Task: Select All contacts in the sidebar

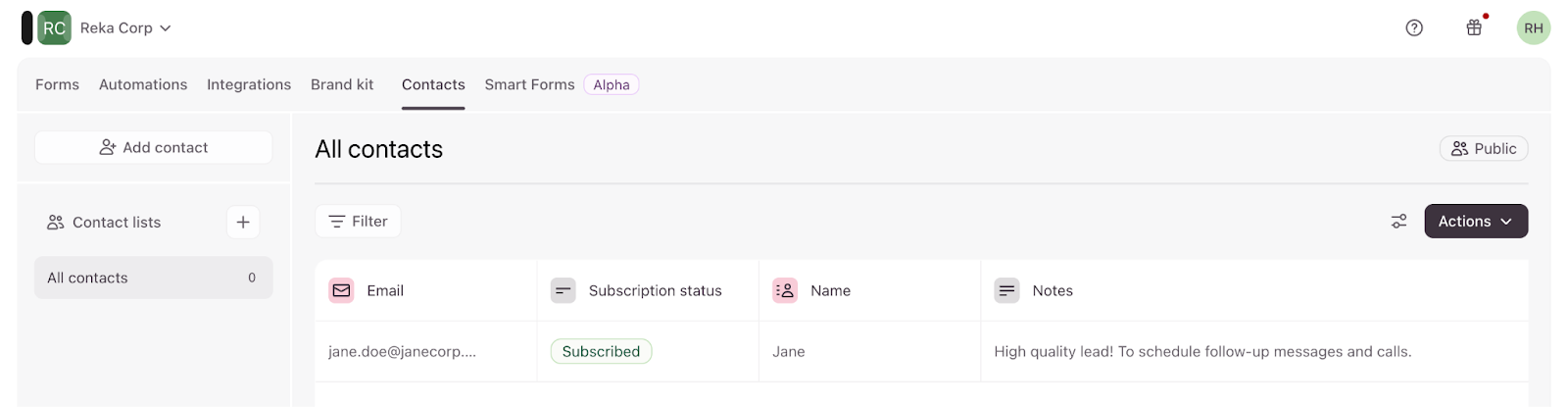Action: 152,278
